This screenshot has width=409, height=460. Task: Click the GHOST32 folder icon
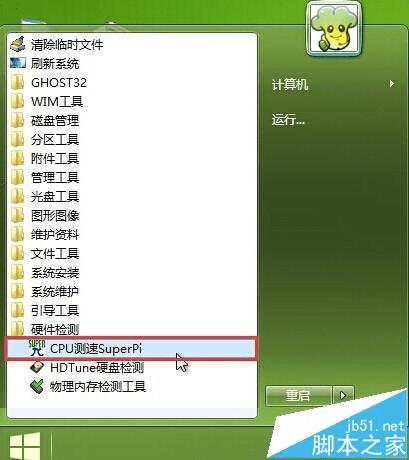pos(18,82)
